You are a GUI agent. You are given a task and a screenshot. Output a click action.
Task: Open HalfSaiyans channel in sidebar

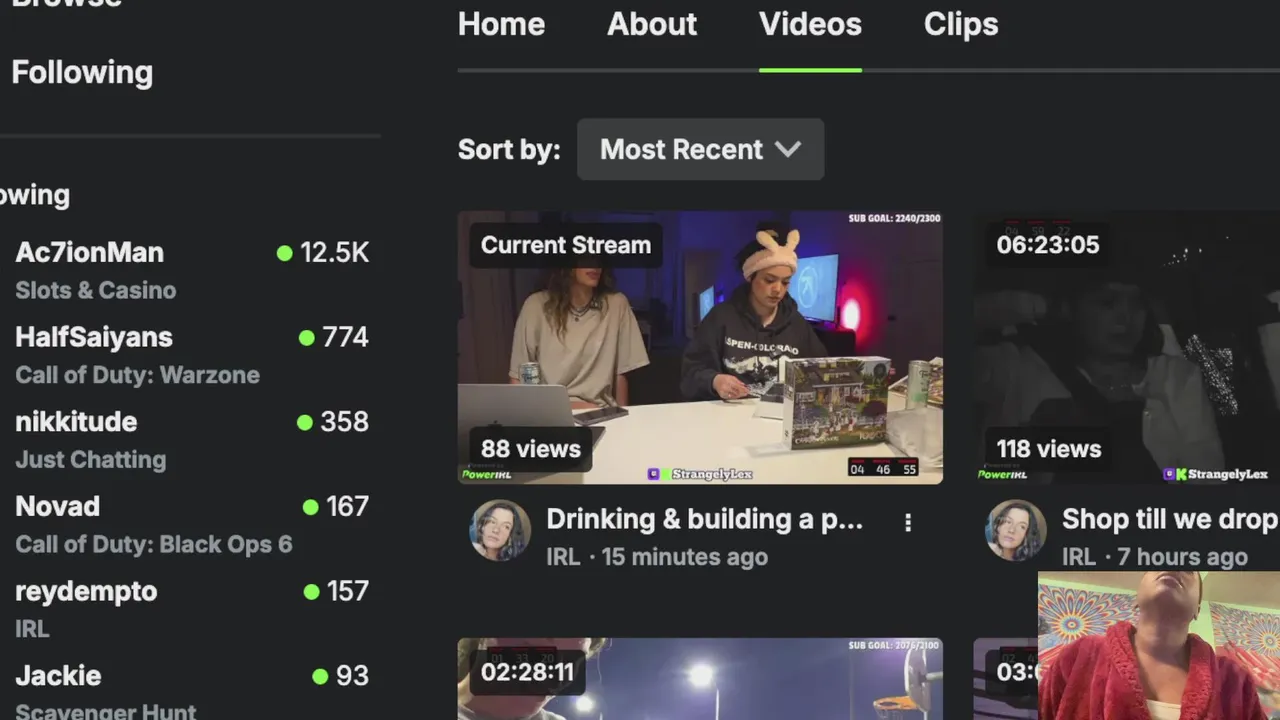pos(94,337)
